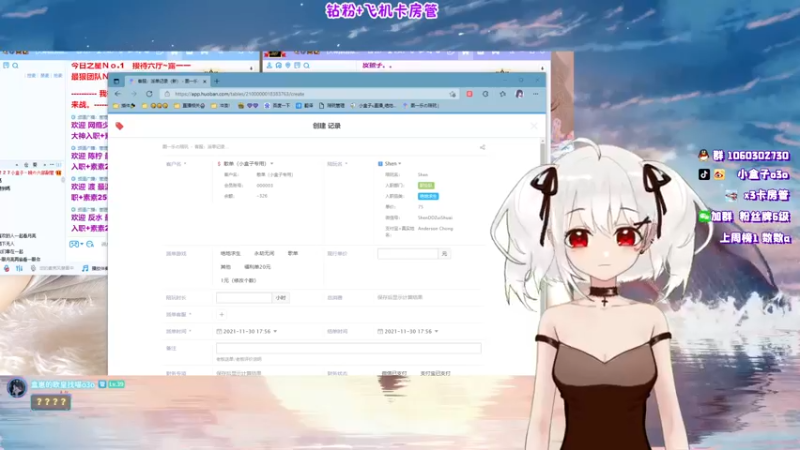Select the 微信已支付 status option
800x450 pixels.
(x=394, y=373)
